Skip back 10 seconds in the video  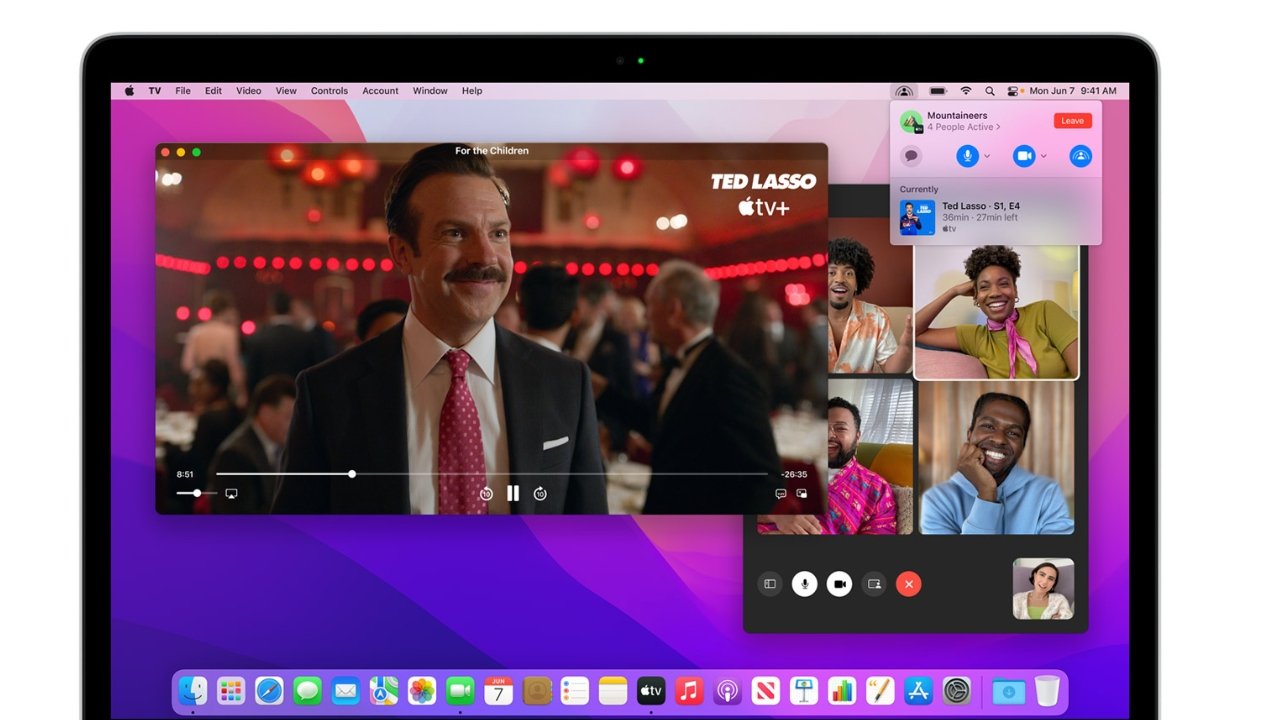point(486,493)
